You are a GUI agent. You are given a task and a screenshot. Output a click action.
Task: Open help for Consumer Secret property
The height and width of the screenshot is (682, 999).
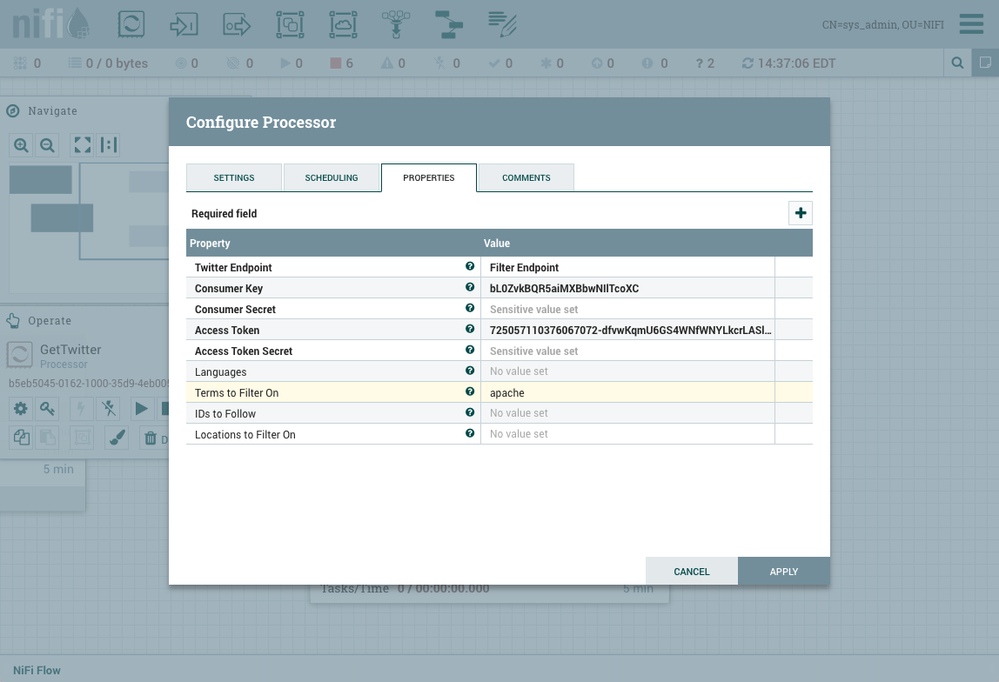pyautogui.click(x=470, y=308)
